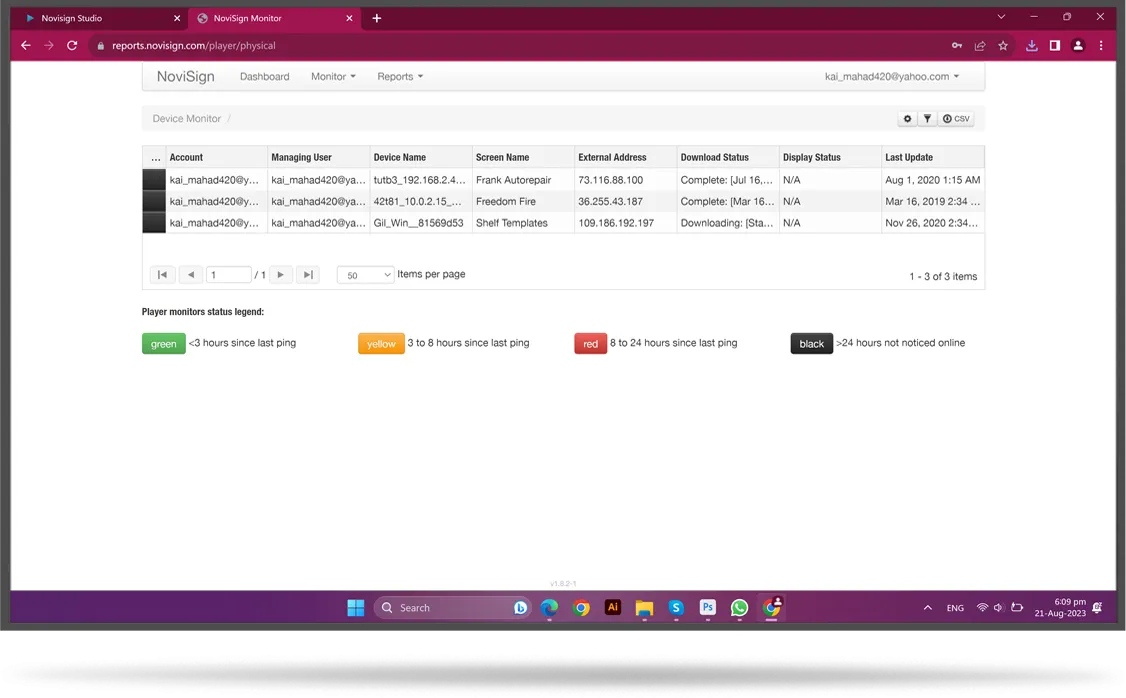Navigate to the Dashboard link

point(264,76)
